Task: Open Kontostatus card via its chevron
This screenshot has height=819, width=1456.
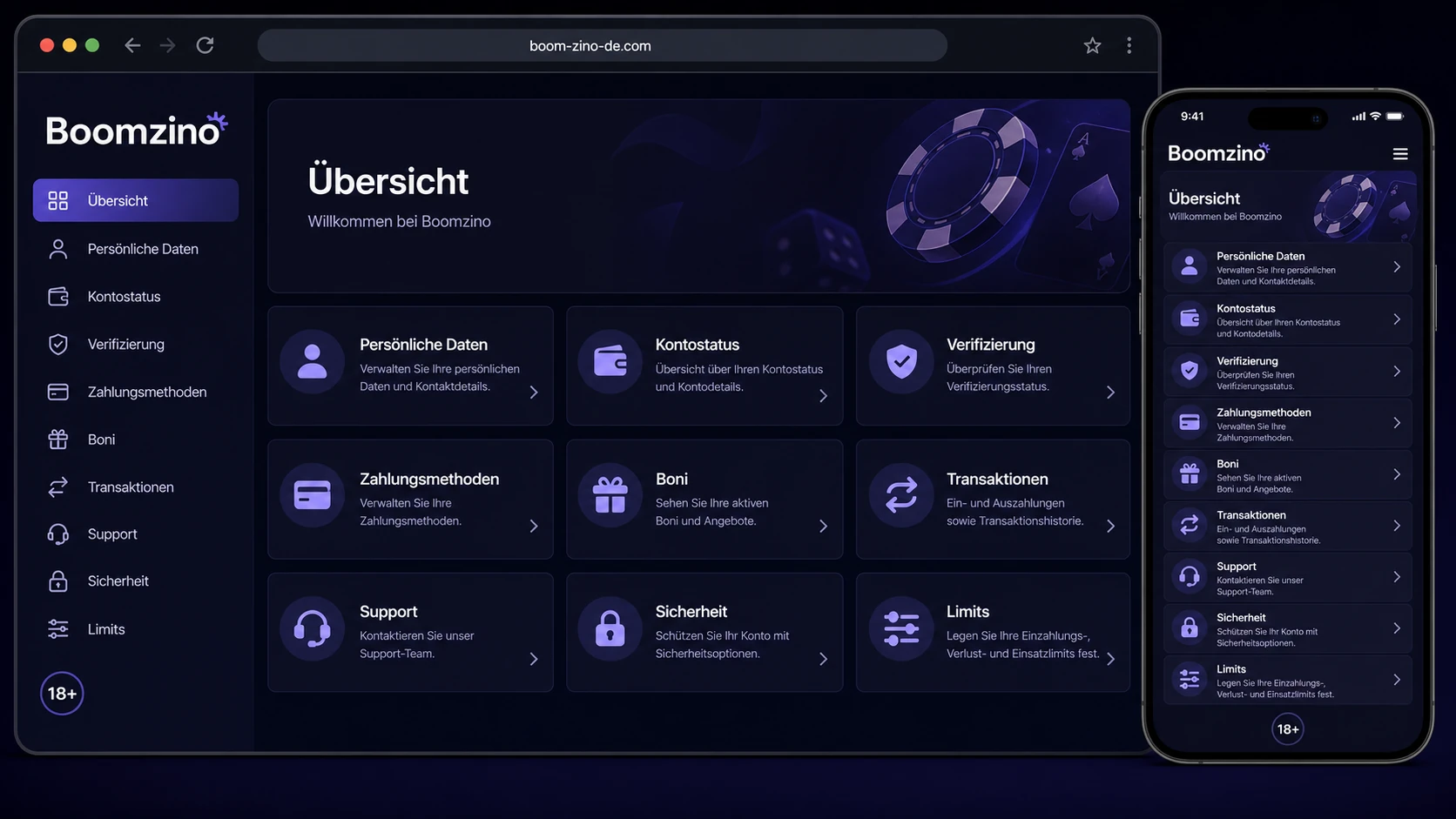Action: (x=823, y=396)
